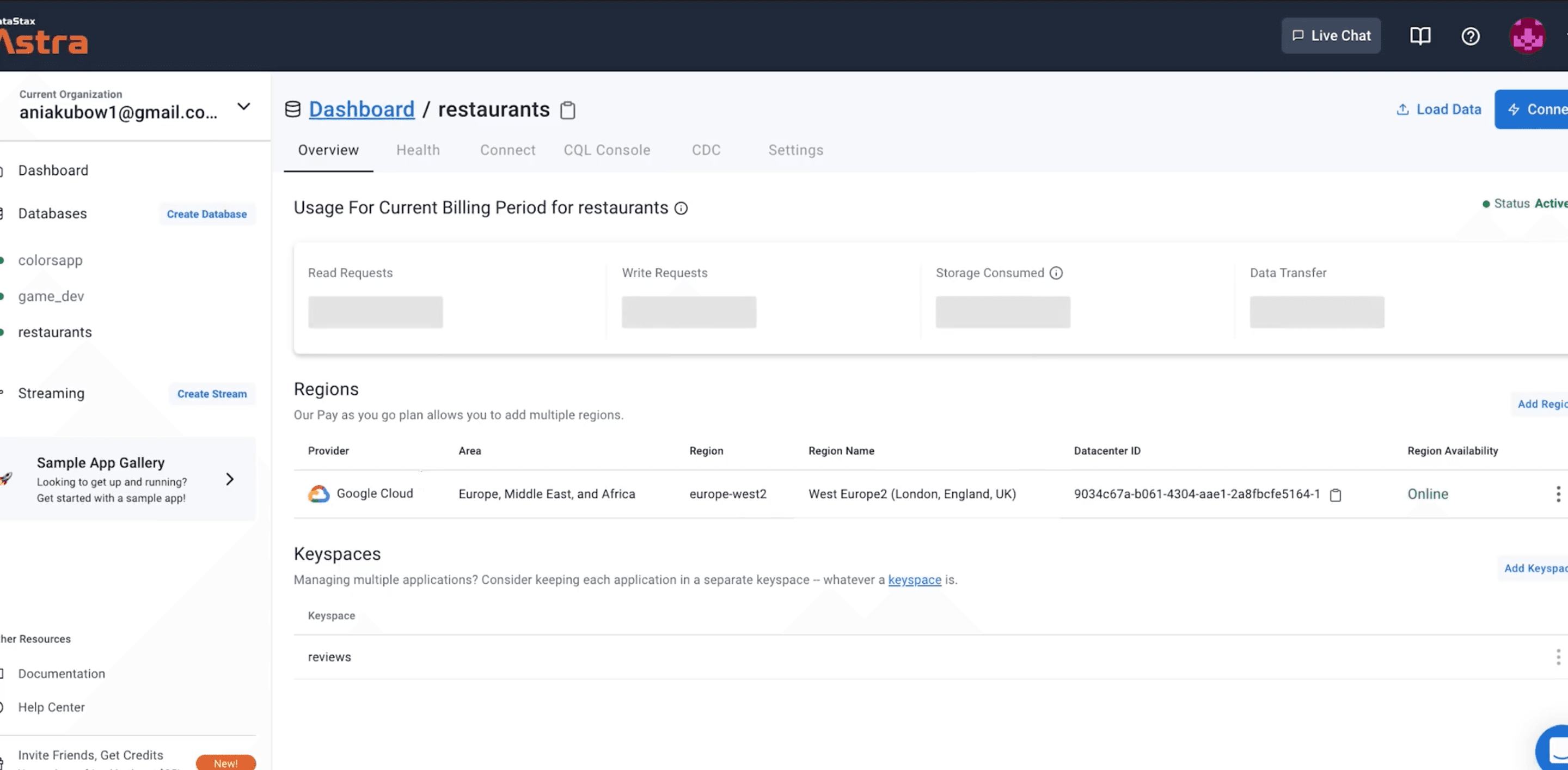This screenshot has width=1568, height=770.
Task: Copy the restaurants database ID clipboard icon
Action: coord(567,110)
